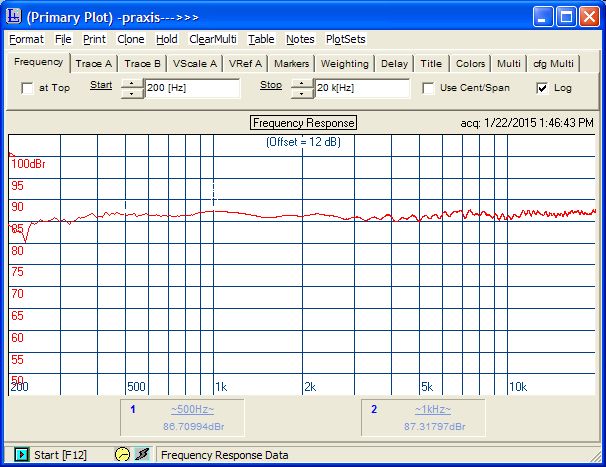Click the Start play icon in status bar

click(x=21, y=455)
